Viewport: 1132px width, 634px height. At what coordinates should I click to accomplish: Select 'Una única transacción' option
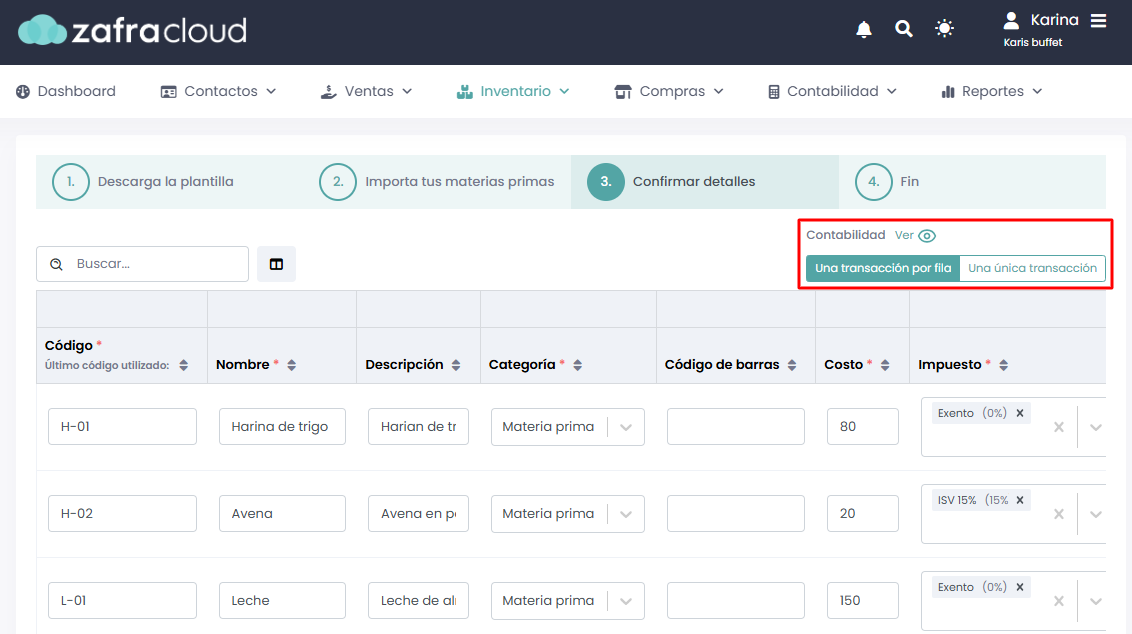pos(1032,268)
